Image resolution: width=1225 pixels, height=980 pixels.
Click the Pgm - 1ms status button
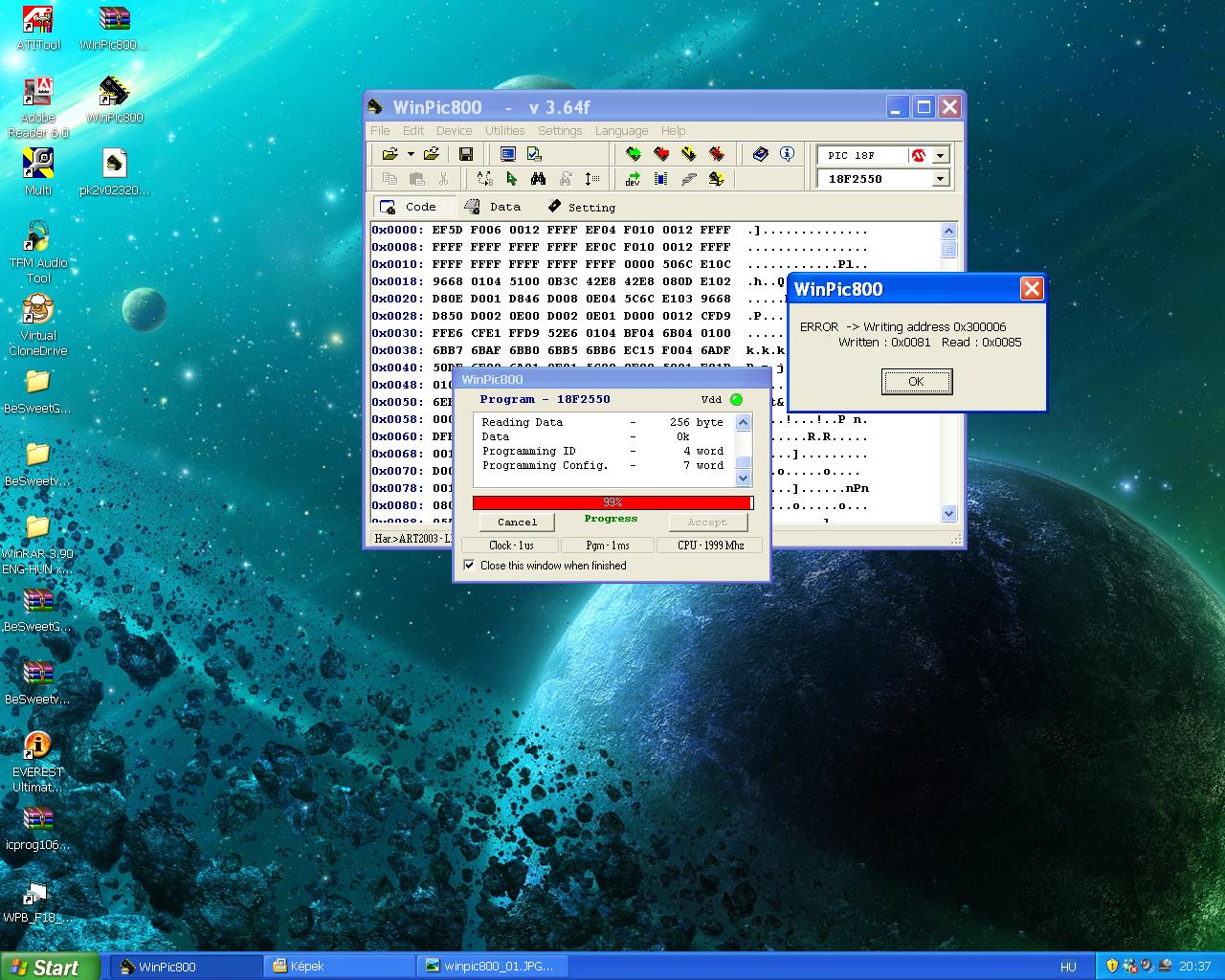click(x=608, y=546)
